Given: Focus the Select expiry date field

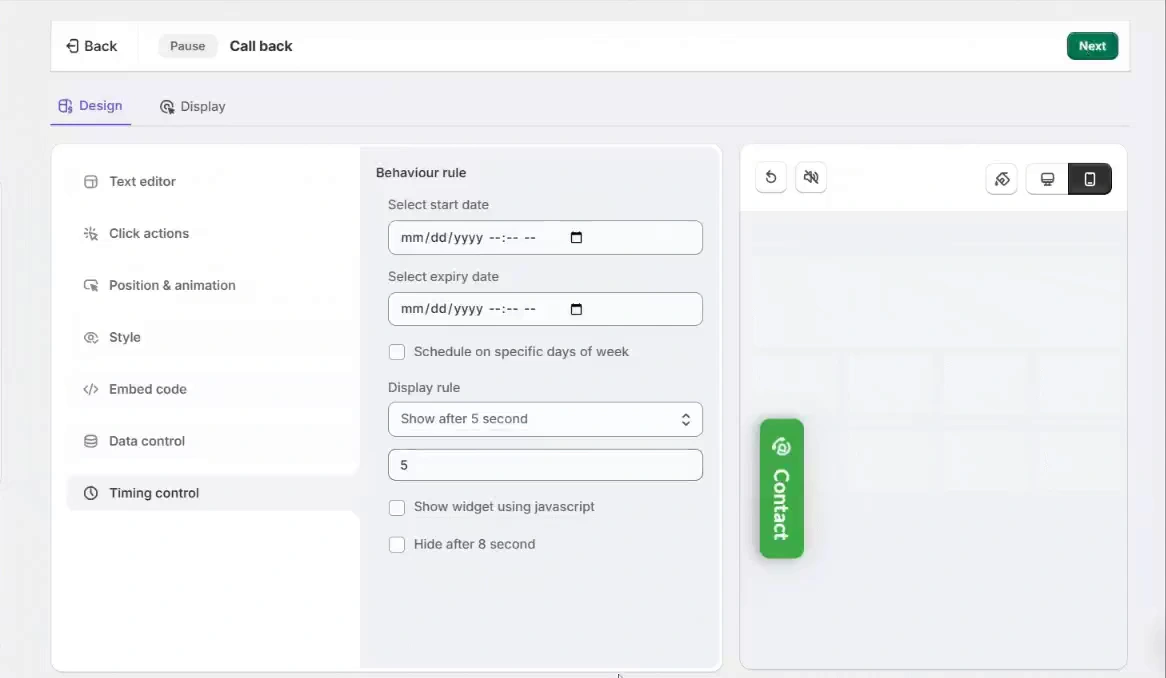Looking at the screenshot, I should (545, 309).
